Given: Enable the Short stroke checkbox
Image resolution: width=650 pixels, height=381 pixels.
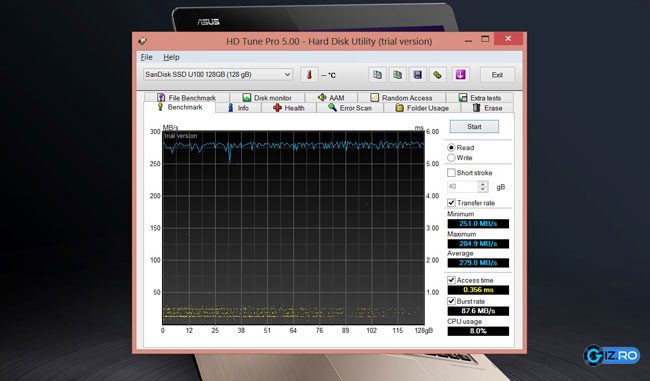Looking at the screenshot, I should tap(451, 172).
